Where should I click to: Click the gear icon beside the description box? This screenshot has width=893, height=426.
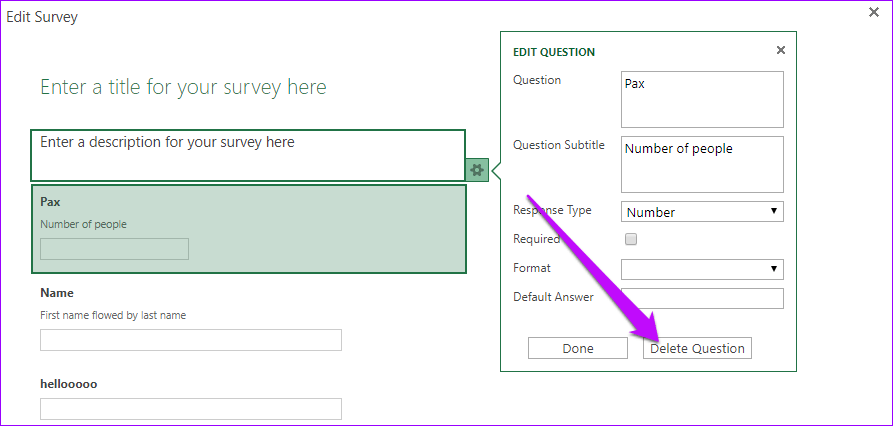(x=477, y=170)
